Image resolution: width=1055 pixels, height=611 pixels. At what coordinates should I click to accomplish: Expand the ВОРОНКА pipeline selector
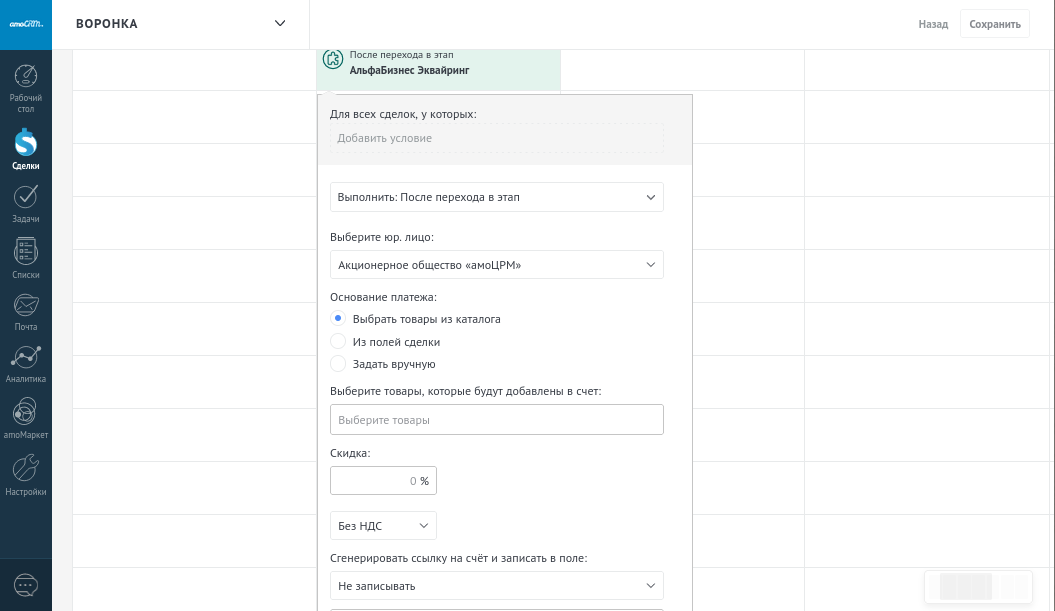(279, 24)
